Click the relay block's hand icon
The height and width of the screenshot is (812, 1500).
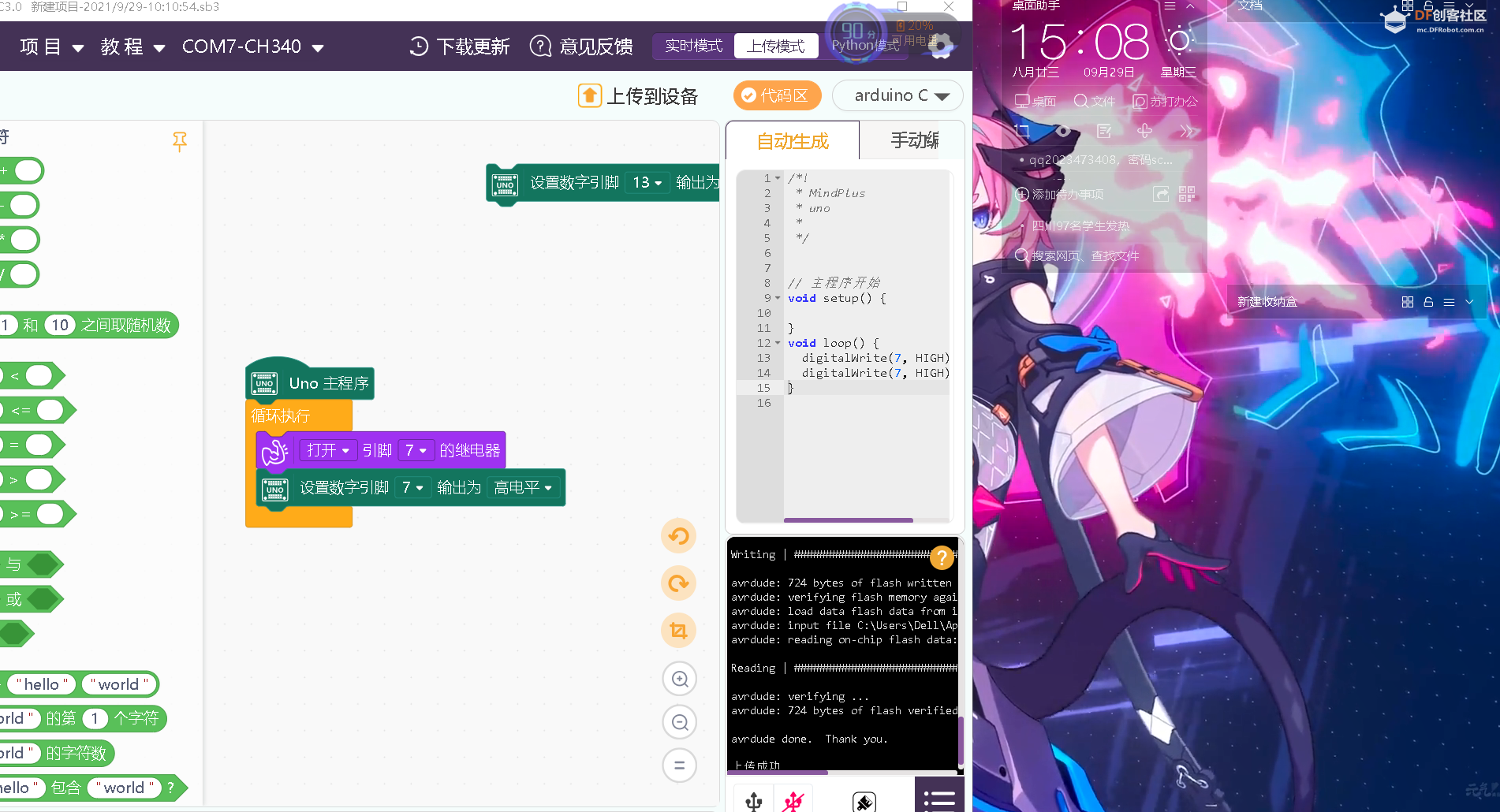(x=274, y=451)
